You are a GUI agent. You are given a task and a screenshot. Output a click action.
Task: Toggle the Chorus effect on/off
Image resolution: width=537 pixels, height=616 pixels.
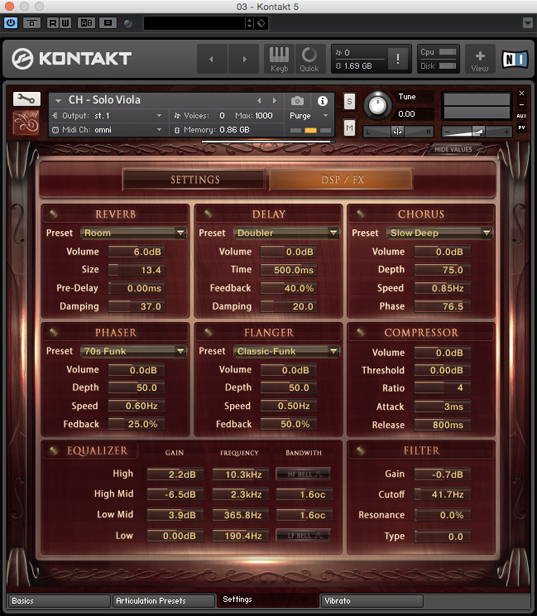click(x=360, y=214)
